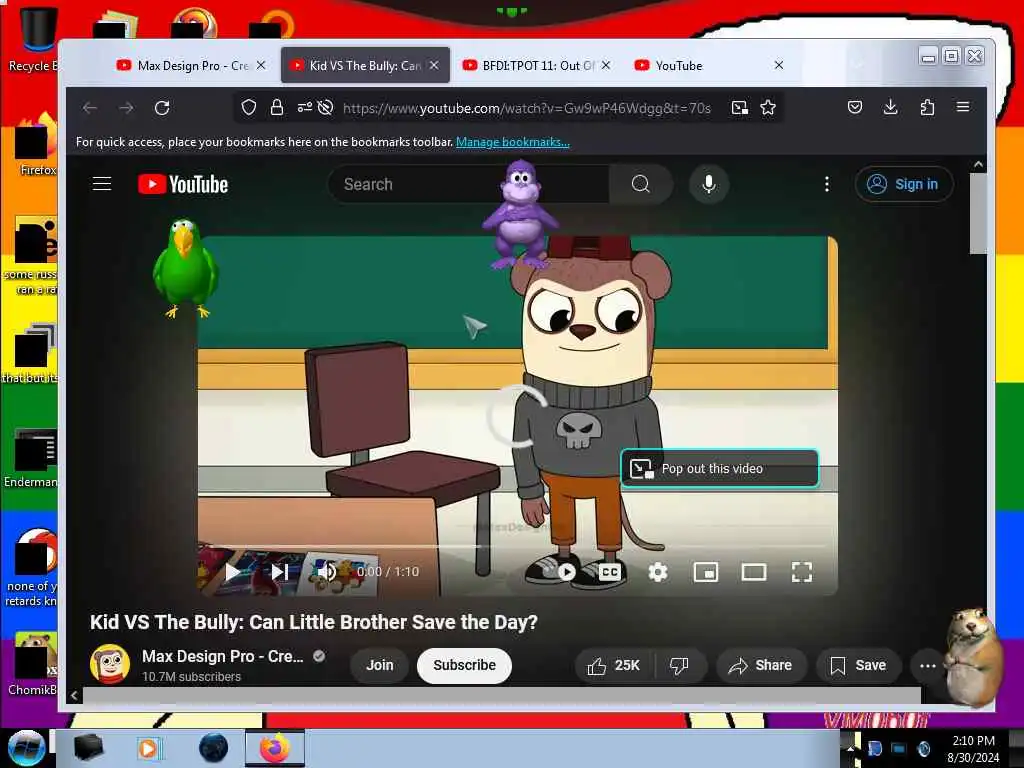Open the Max Design Pro channel name

223,656
